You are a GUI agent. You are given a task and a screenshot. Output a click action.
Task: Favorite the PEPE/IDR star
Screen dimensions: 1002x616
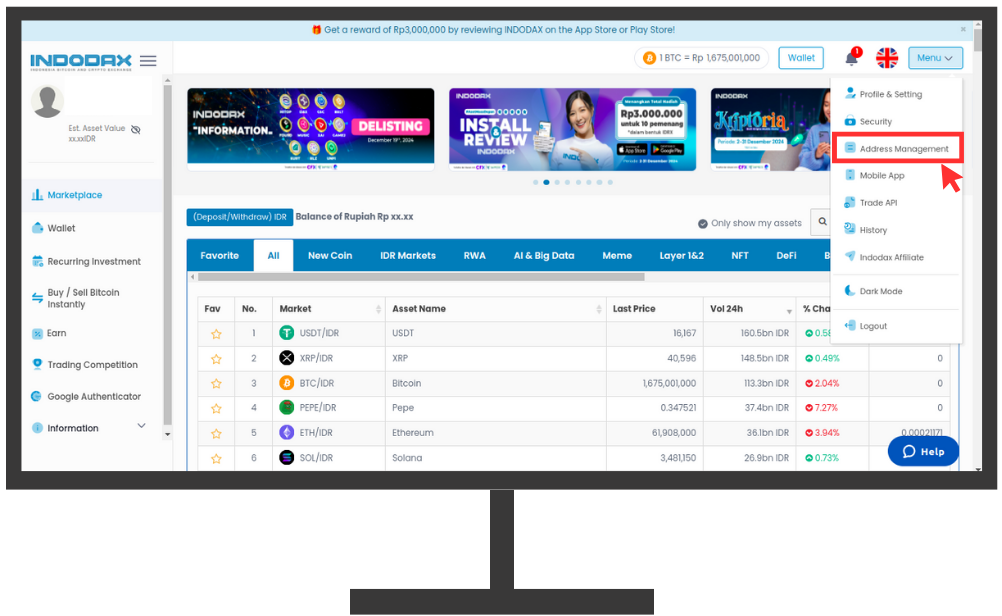click(x=216, y=408)
